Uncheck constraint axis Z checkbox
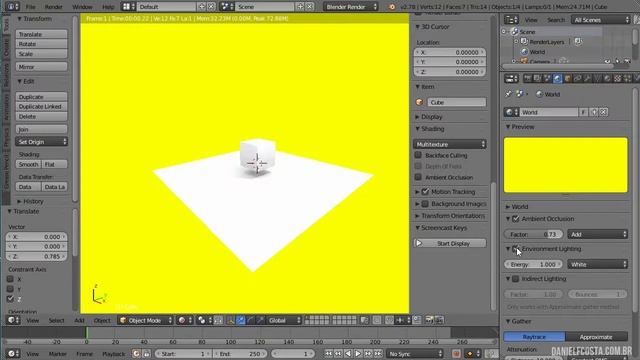The height and width of the screenshot is (360, 640). coord(10,299)
